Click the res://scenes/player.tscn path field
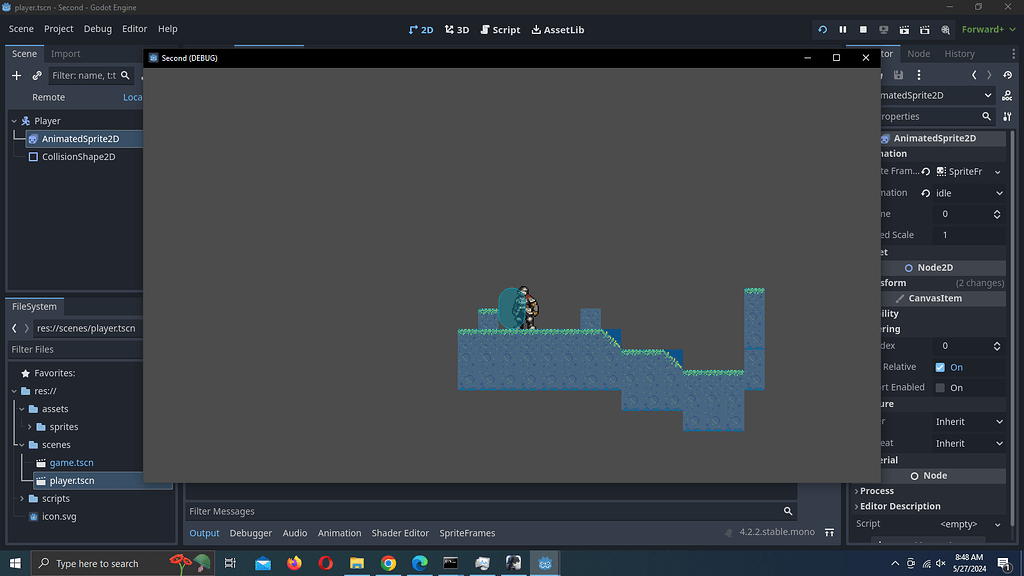 (x=88, y=328)
